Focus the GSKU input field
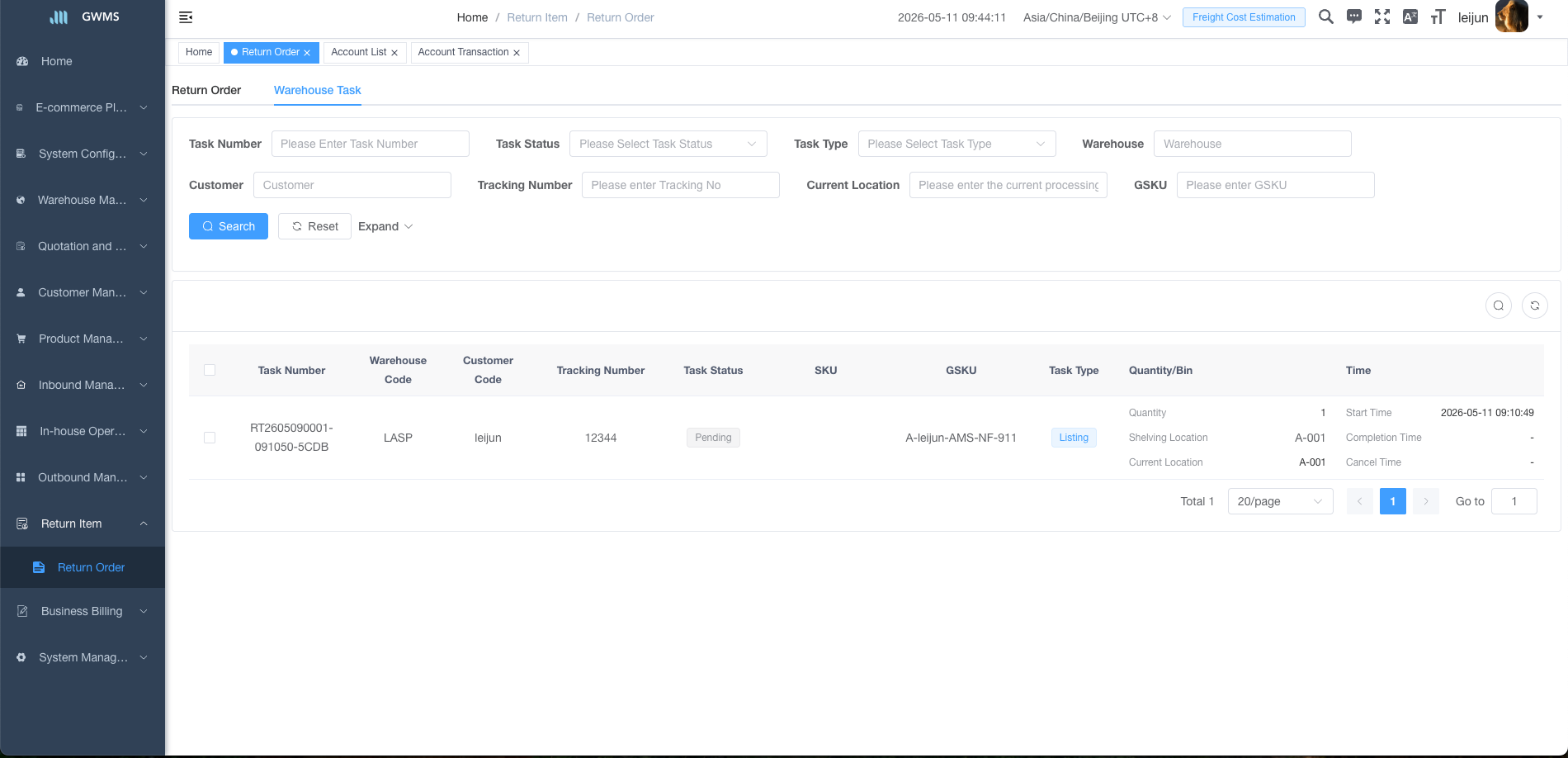1568x758 pixels. coord(1276,185)
